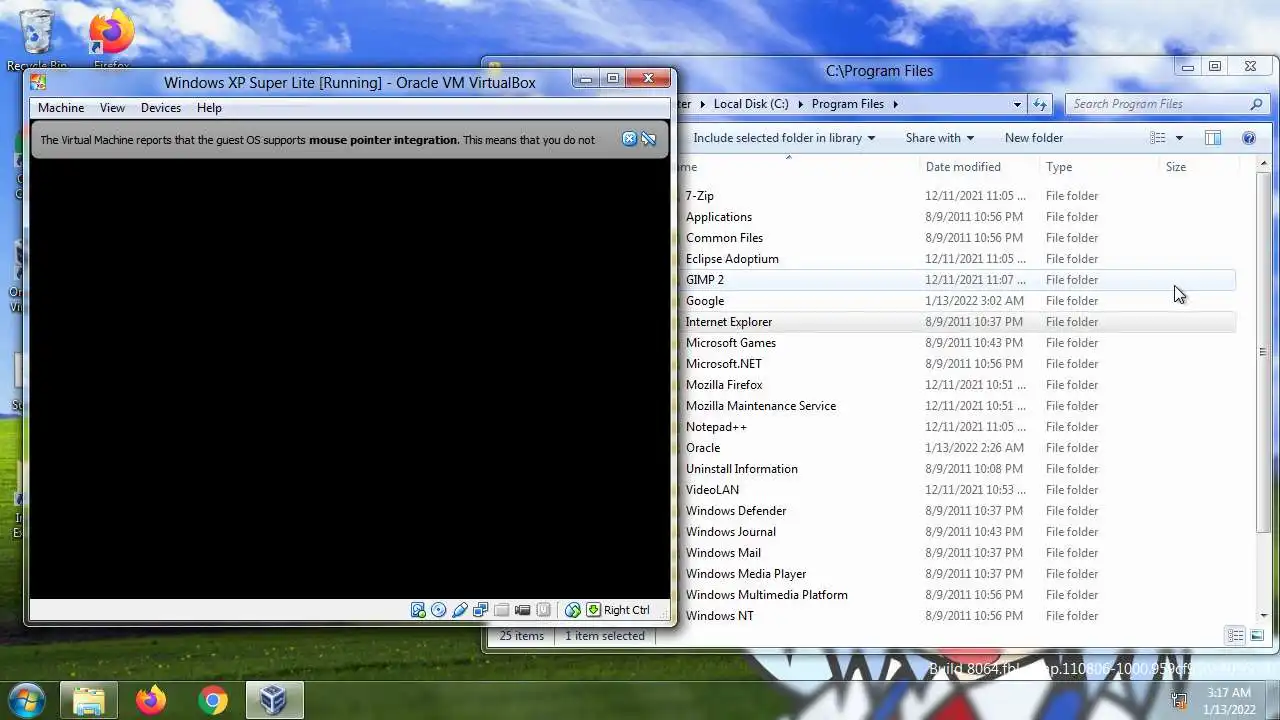The width and height of the screenshot is (1280, 720).
Task: Open Windows Explorer from the taskbar
Action: [x=88, y=700]
